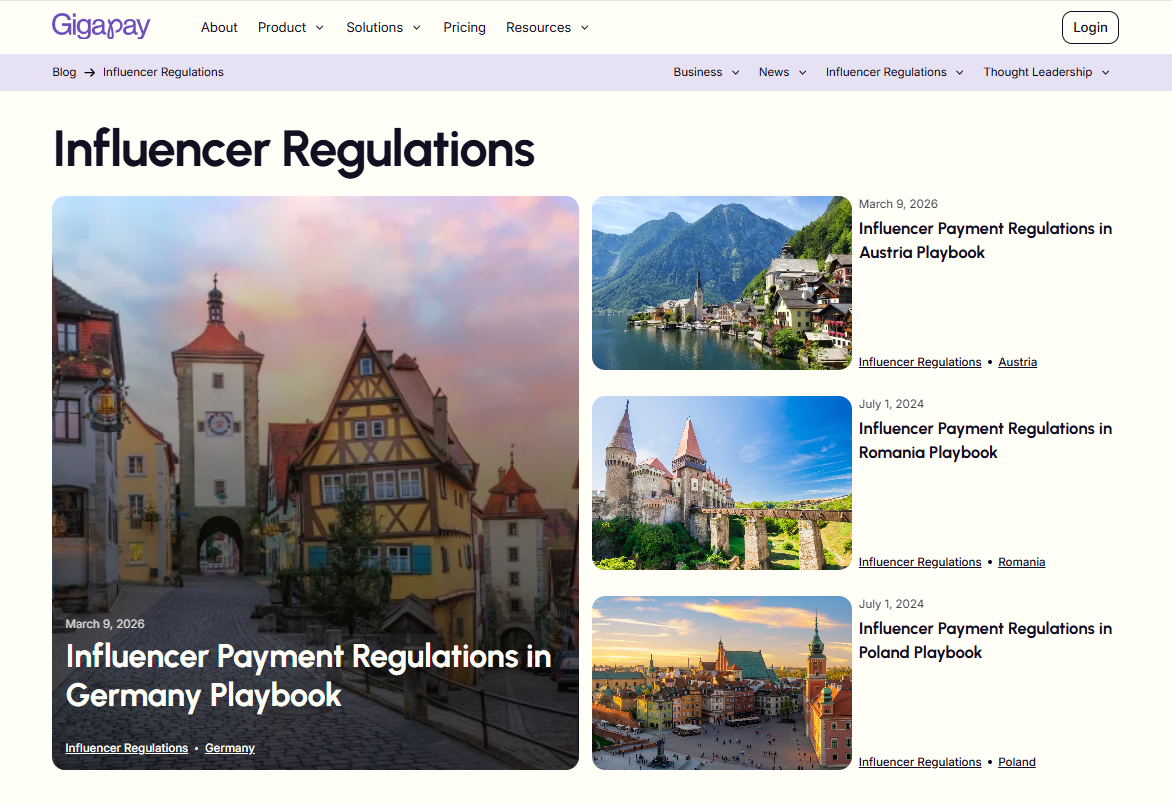This screenshot has height=806, width=1172.
Task: Click Influencer Regulations tag on Germany card
Action: click(126, 748)
